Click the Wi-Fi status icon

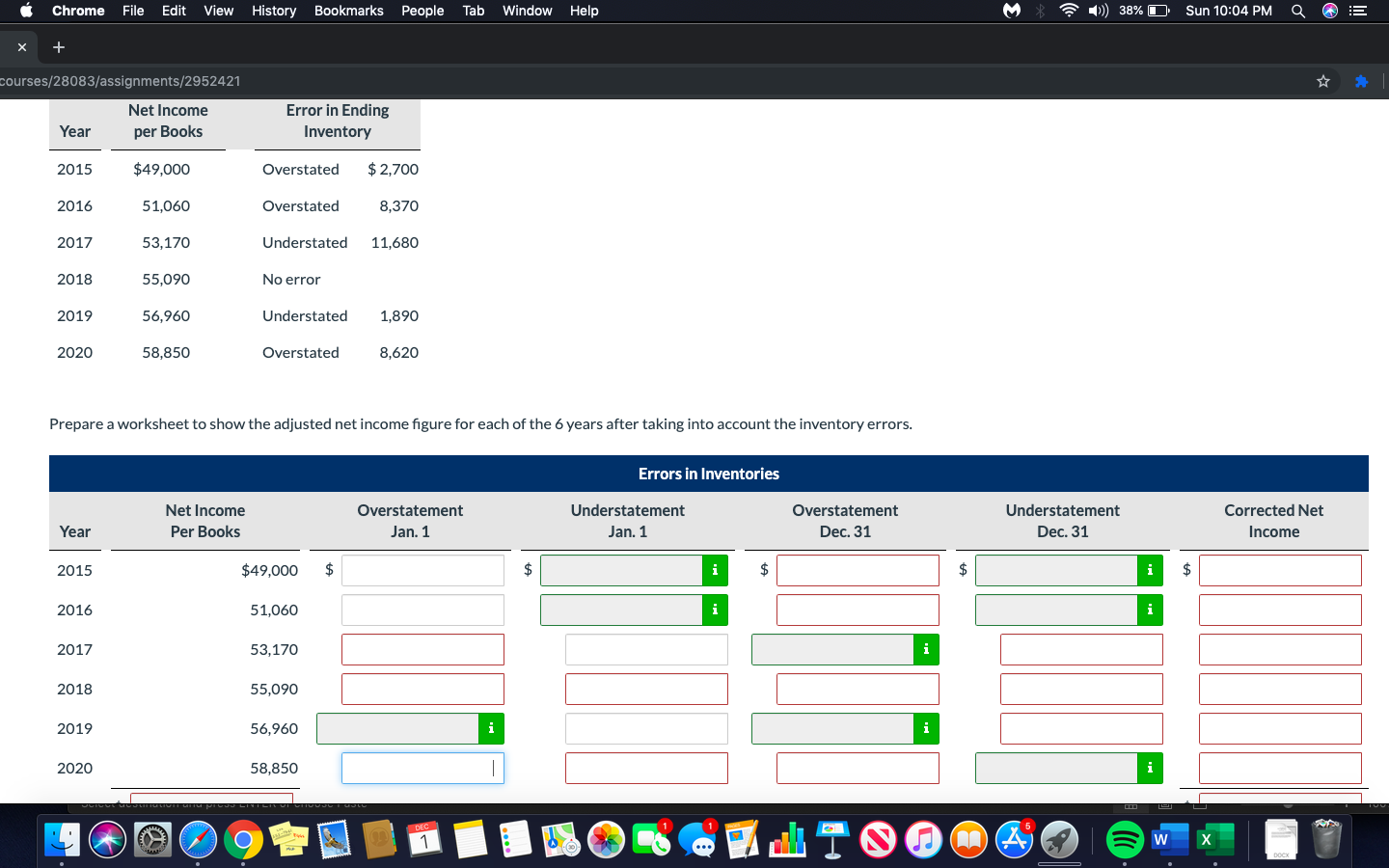click(x=1069, y=11)
